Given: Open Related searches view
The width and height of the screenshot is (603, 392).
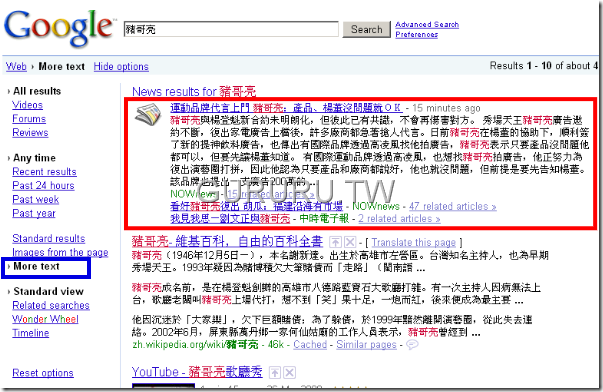Looking at the screenshot, I should (51, 305).
